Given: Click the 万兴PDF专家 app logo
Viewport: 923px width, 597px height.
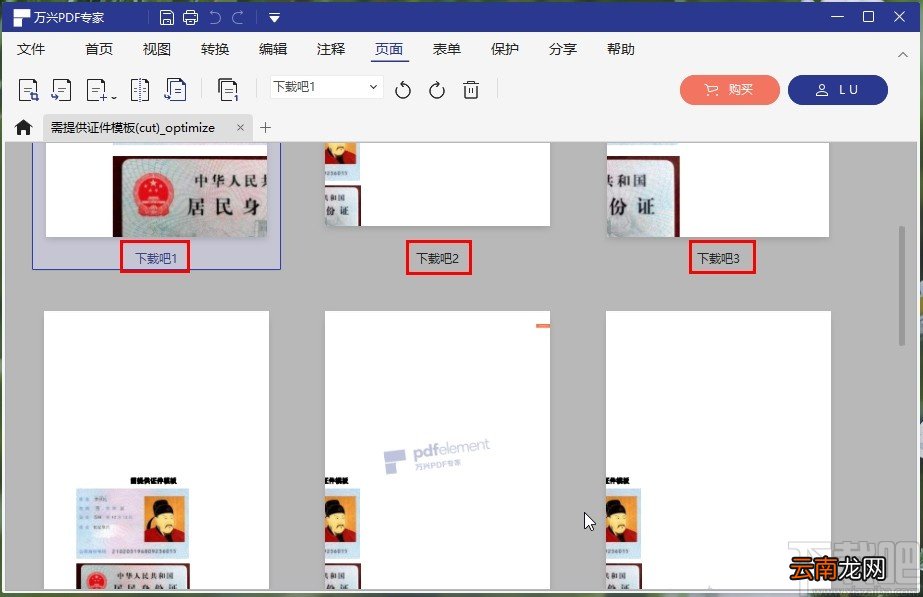Looking at the screenshot, I should tap(21, 18).
